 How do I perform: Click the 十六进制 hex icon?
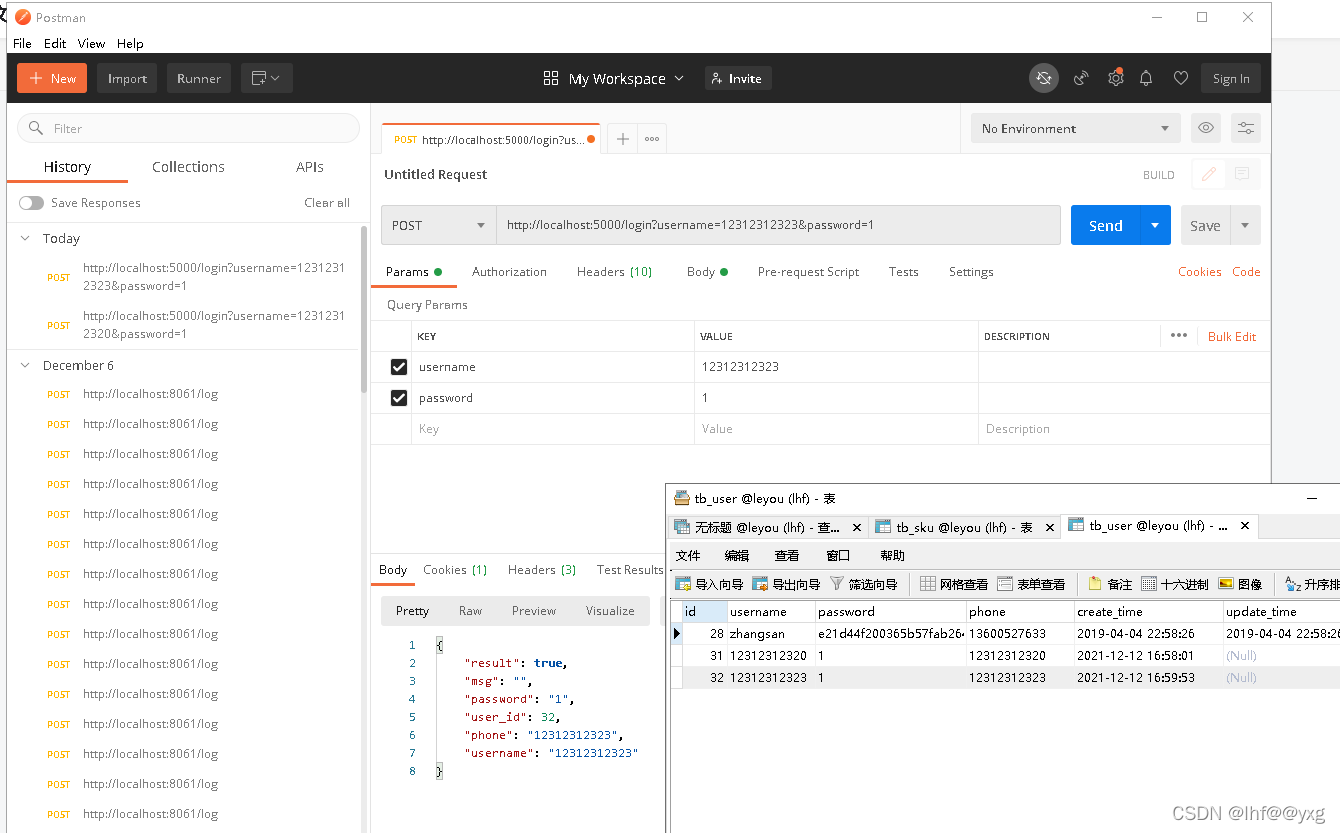click(x=1175, y=584)
